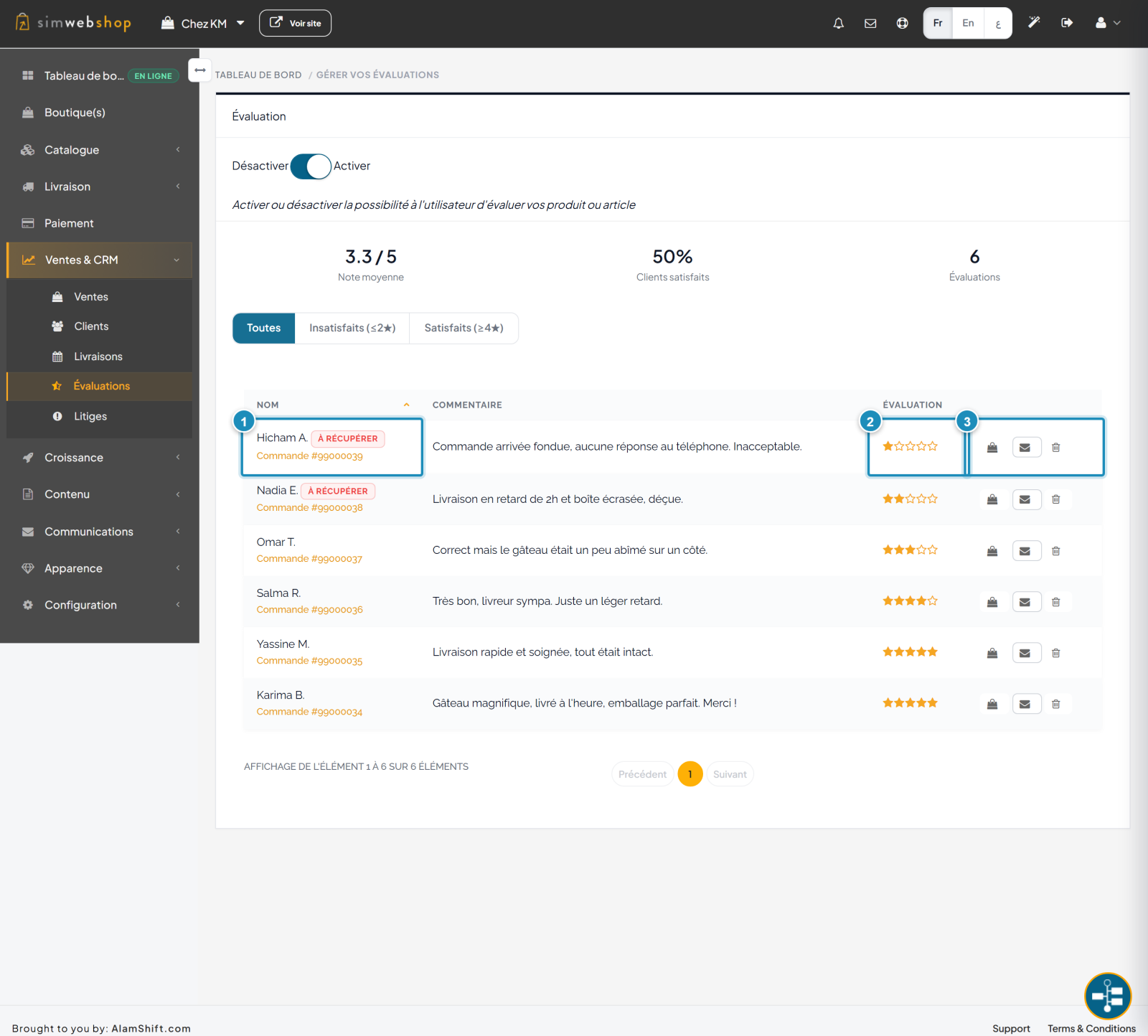Send email to Omar T. via envelope icon
Image resolution: width=1148 pixels, height=1036 pixels.
(x=1026, y=551)
